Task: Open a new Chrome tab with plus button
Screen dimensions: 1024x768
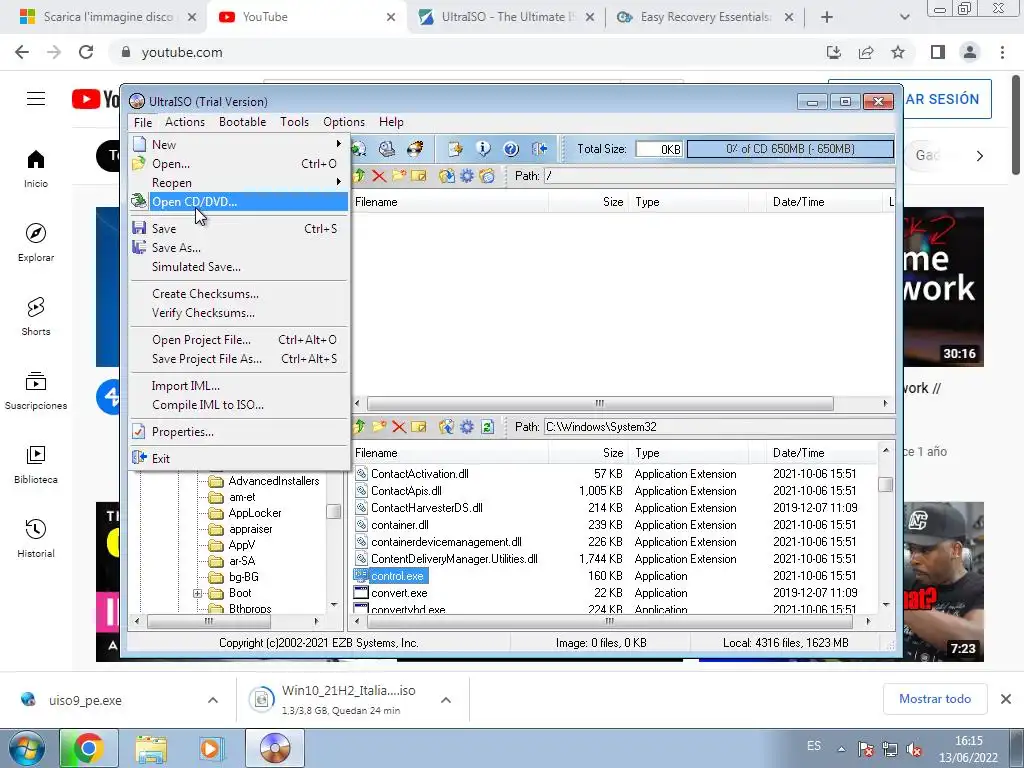Action: (x=827, y=17)
